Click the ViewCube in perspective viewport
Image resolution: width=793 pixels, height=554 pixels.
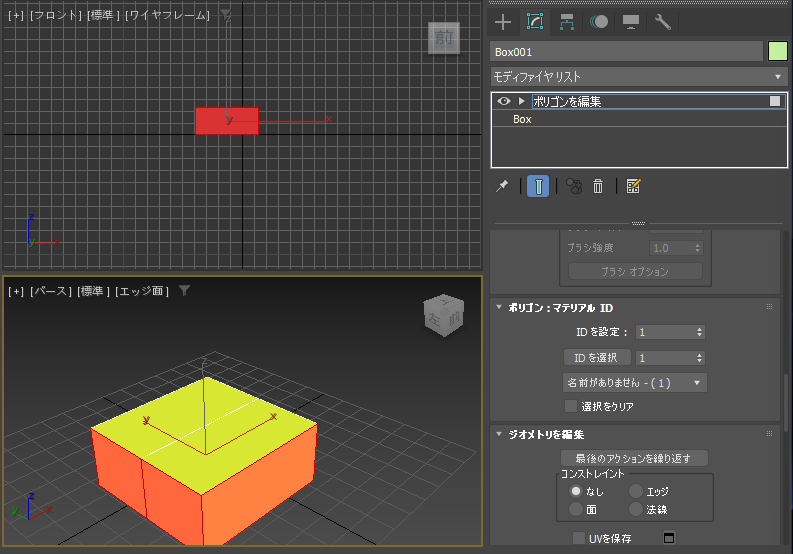444,315
